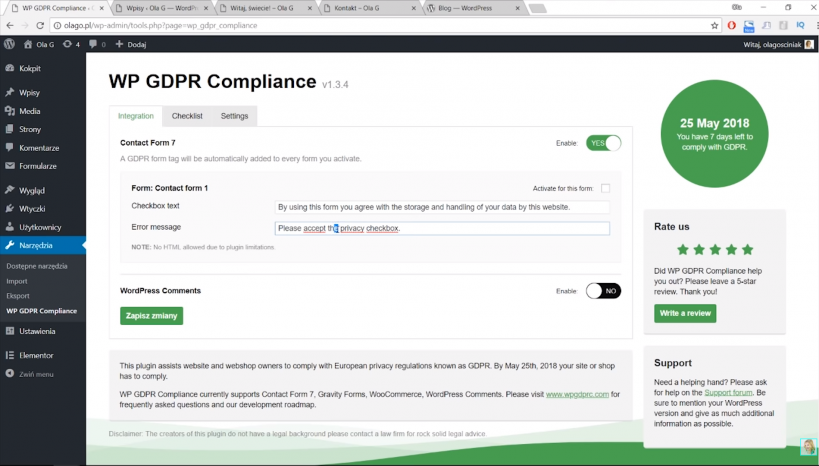The image size is (819, 466).
Task: Click the browser address bar
Action: point(386,25)
